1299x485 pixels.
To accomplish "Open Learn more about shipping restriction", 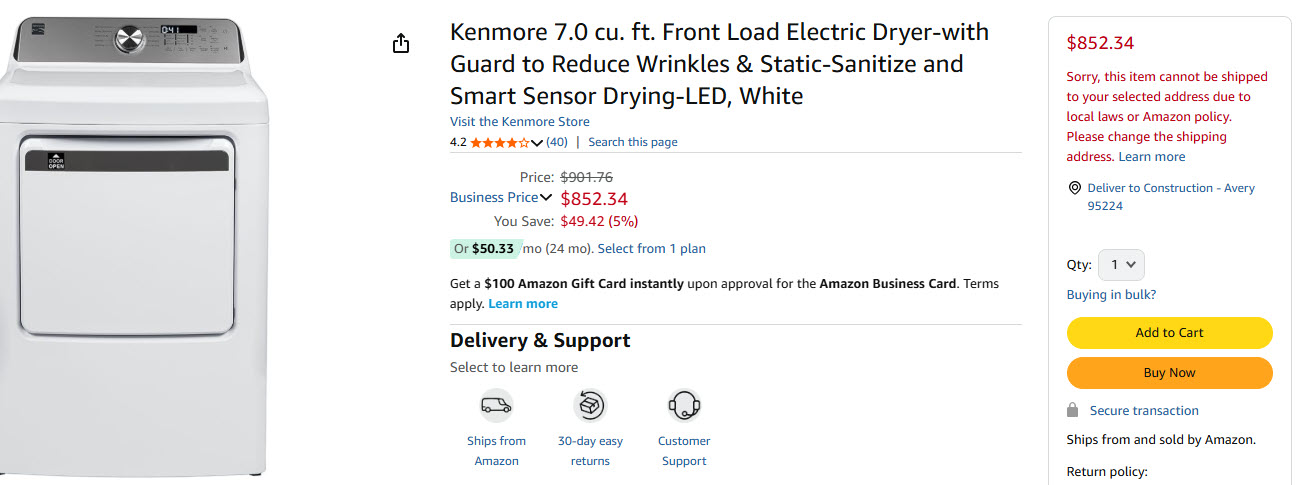I will tap(1152, 157).
